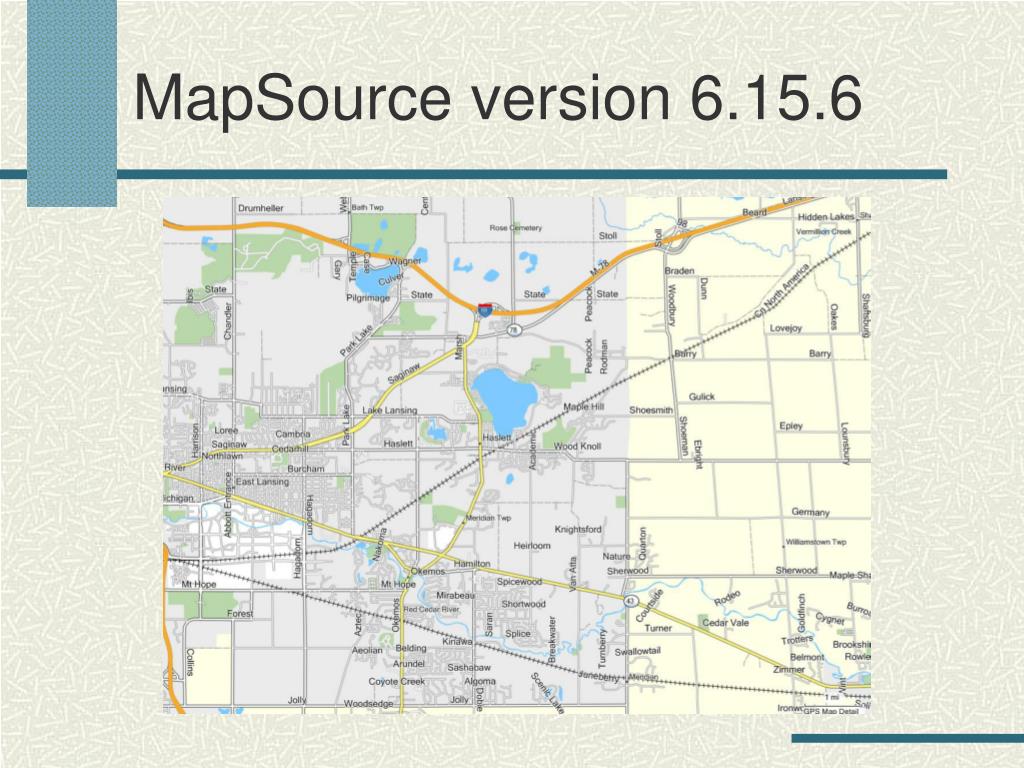Select the Rodeo street label
Viewport: 1024px width, 768px height.
pyautogui.click(x=727, y=598)
